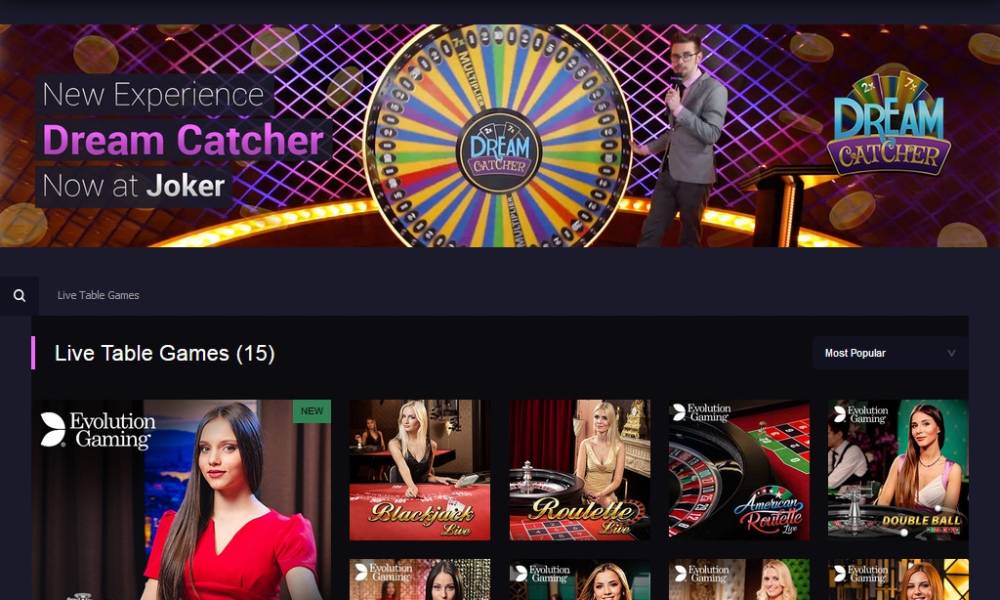Open the second-row game below Blackjack Live
The image size is (1000, 600).
[420, 580]
